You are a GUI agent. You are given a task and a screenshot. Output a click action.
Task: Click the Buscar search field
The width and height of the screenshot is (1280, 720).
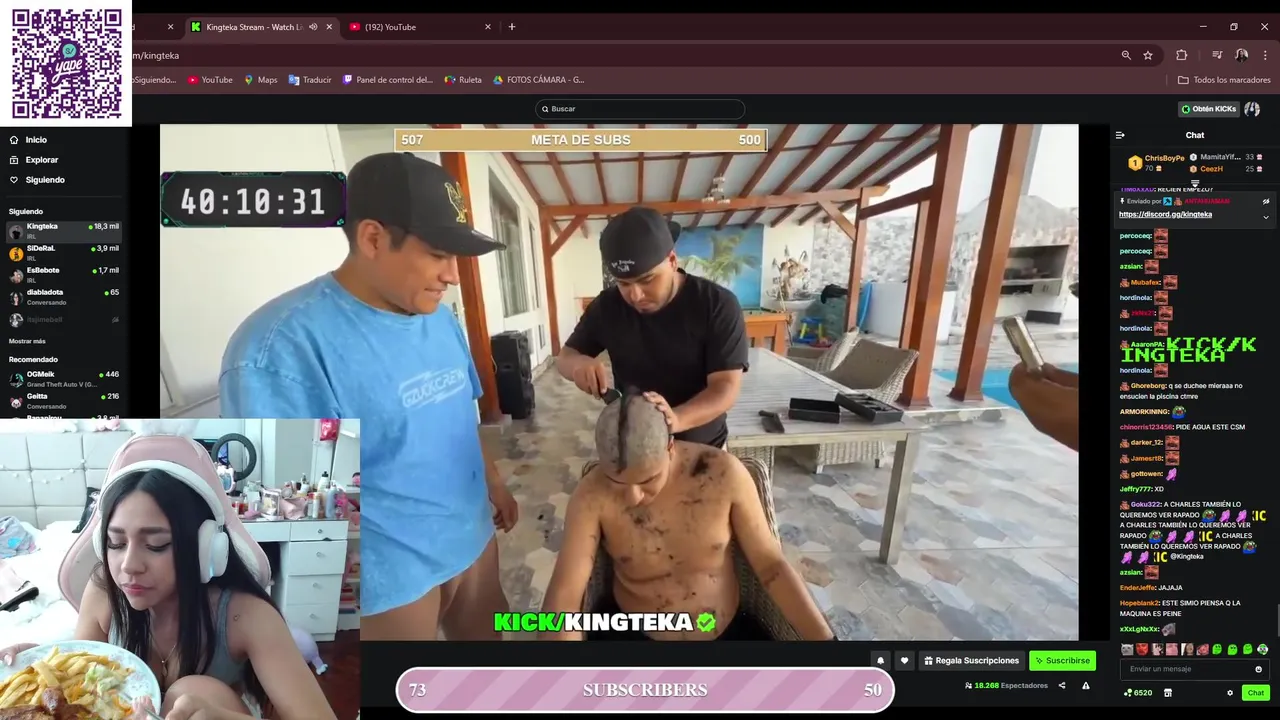(640, 109)
